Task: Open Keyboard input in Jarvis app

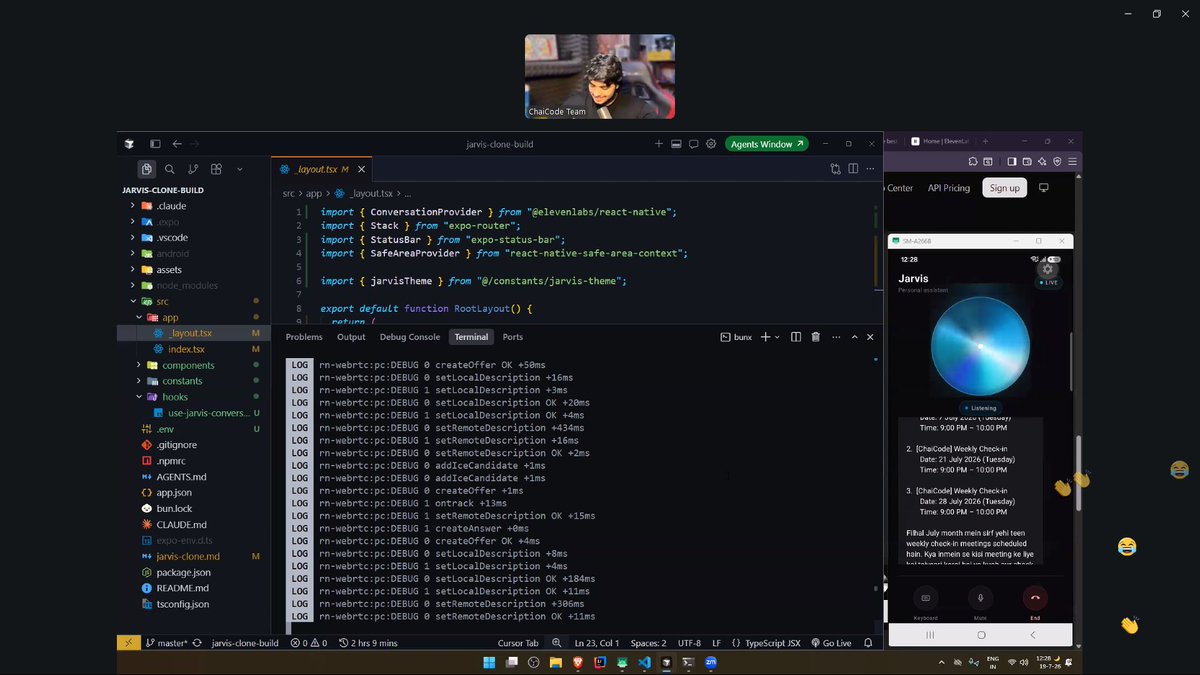Action: pos(925,598)
